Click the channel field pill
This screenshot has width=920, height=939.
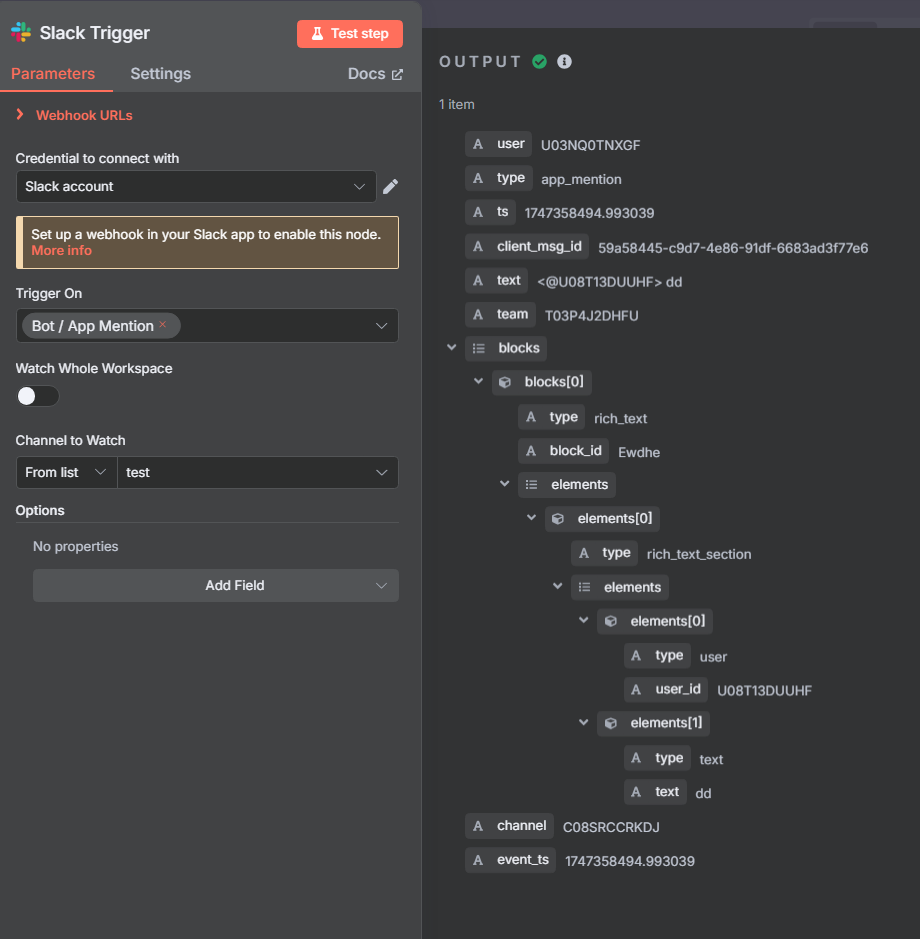[x=509, y=826]
